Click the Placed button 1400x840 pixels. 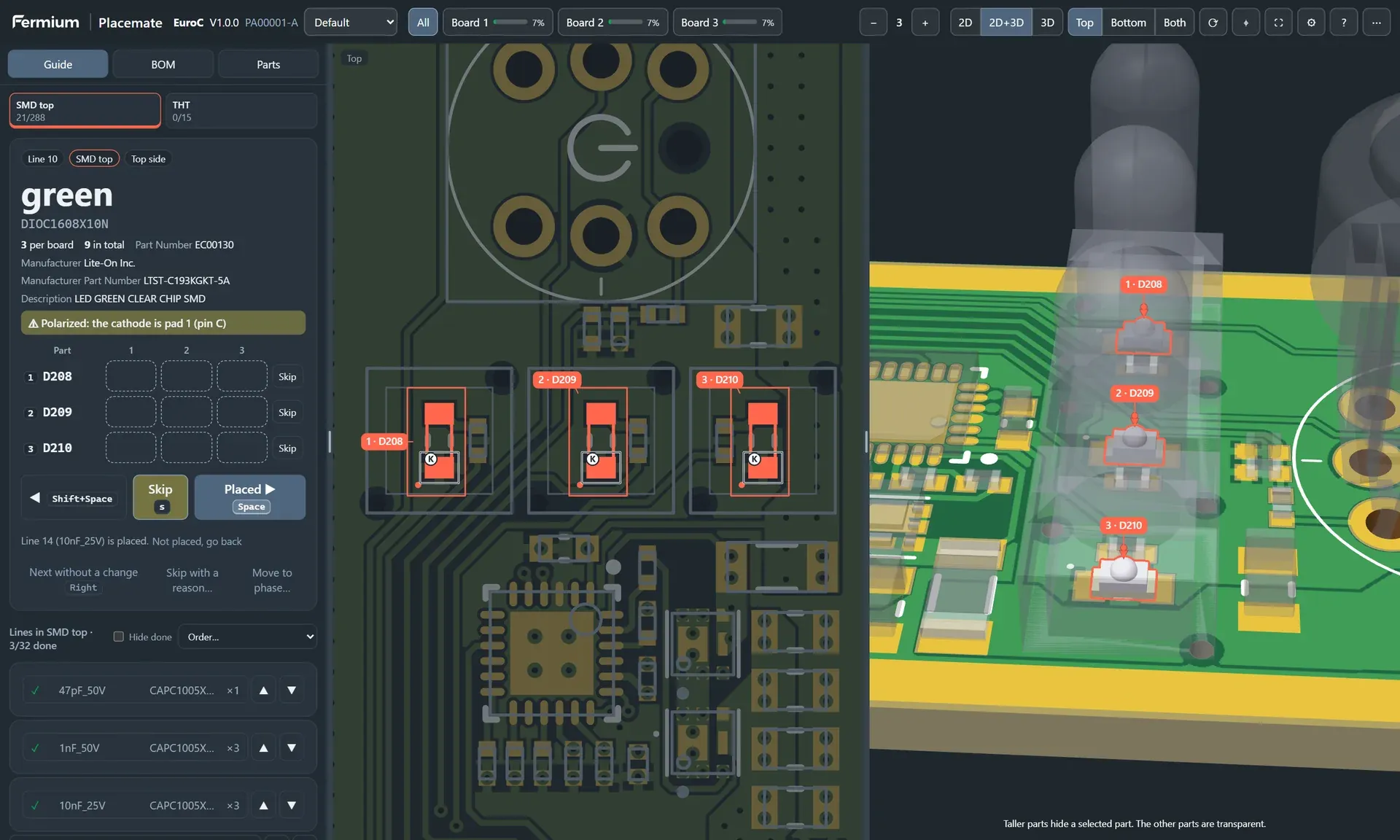[250, 497]
